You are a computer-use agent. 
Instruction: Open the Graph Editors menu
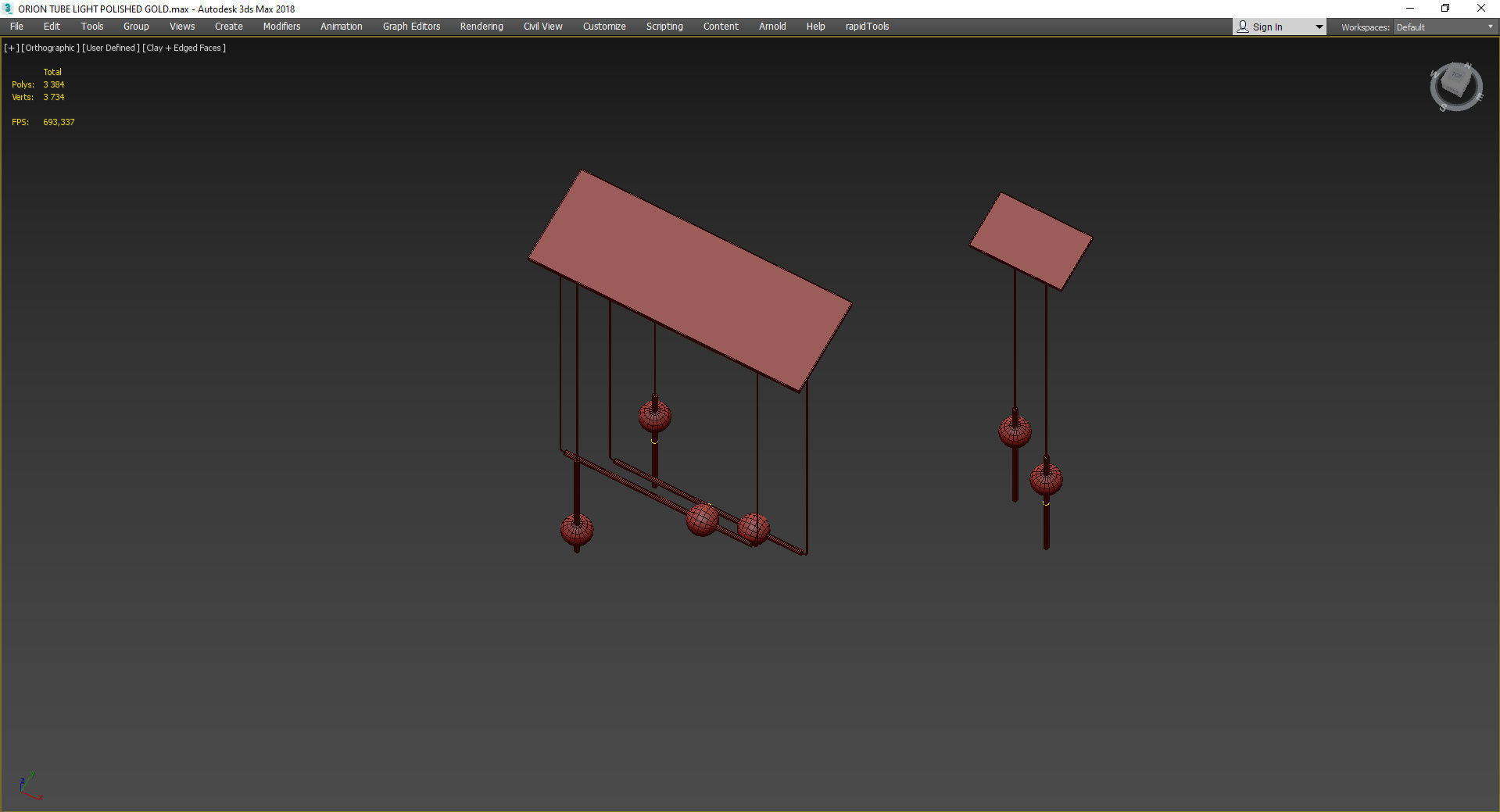[x=411, y=27]
